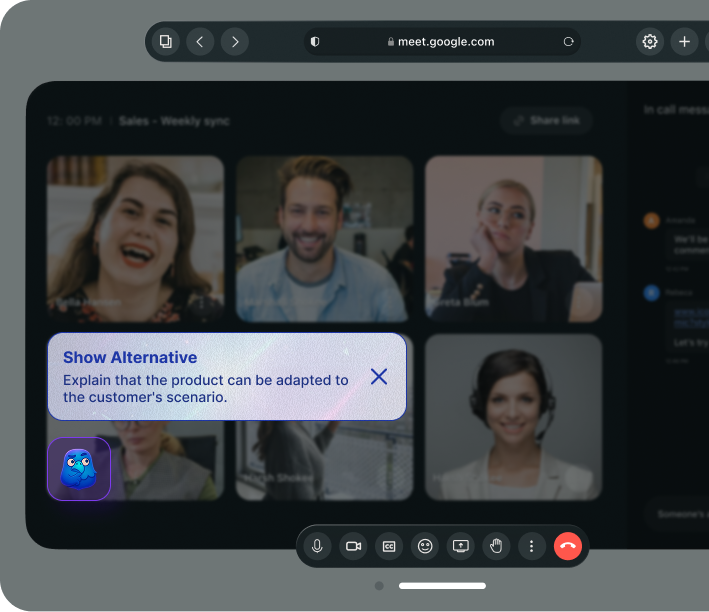Dismiss the Show Alternative suggestion card
Screen dimensions: 709x612
(379, 376)
